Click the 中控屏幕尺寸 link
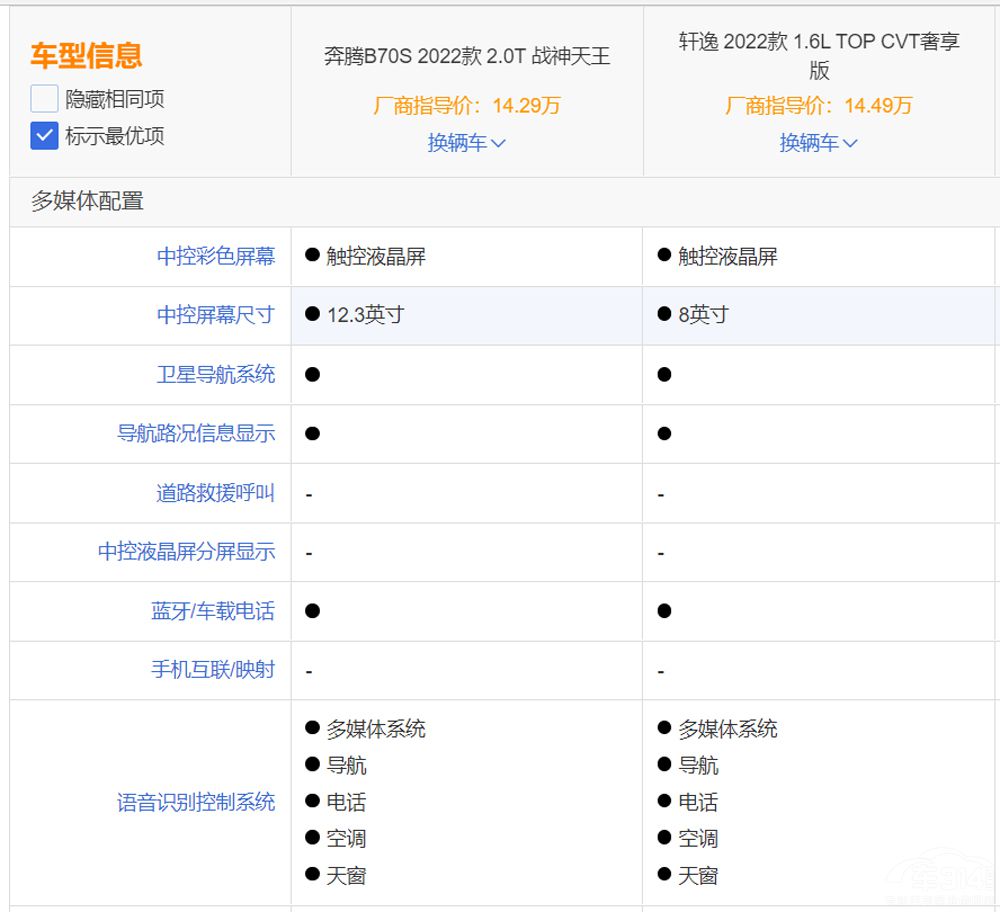The height and width of the screenshot is (912, 1000). tap(215, 315)
